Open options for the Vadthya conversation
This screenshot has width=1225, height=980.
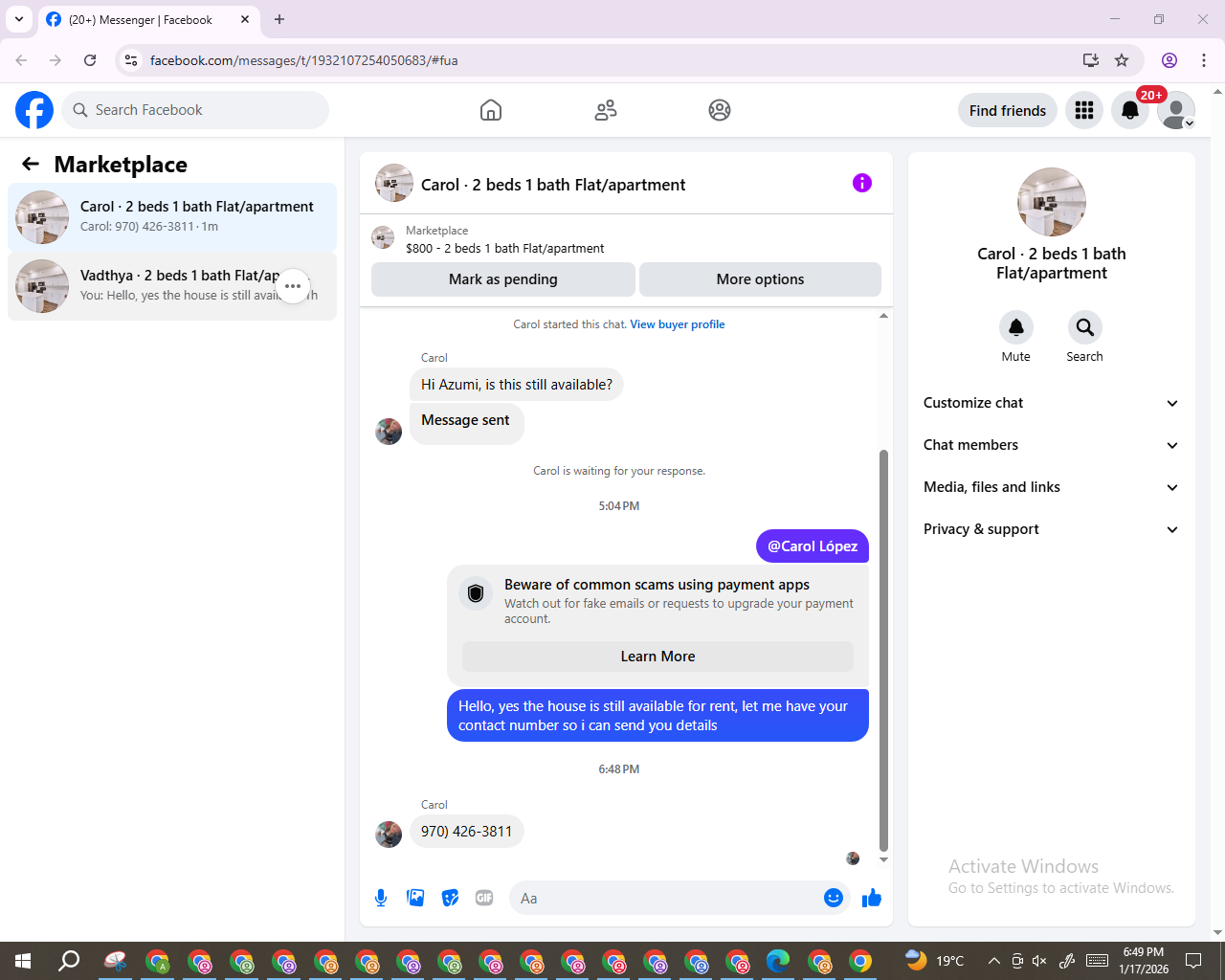tap(293, 286)
